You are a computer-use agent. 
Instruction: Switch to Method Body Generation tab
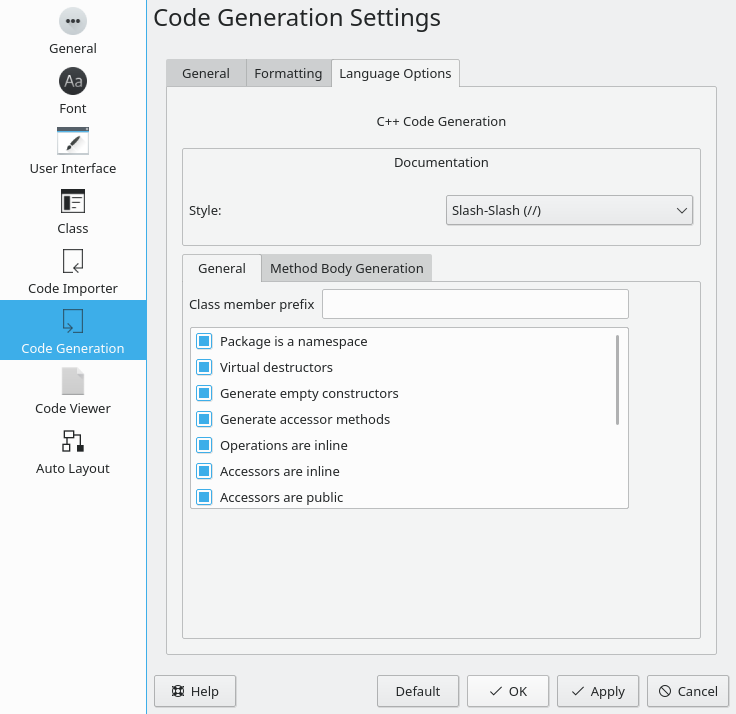pos(346,269)
